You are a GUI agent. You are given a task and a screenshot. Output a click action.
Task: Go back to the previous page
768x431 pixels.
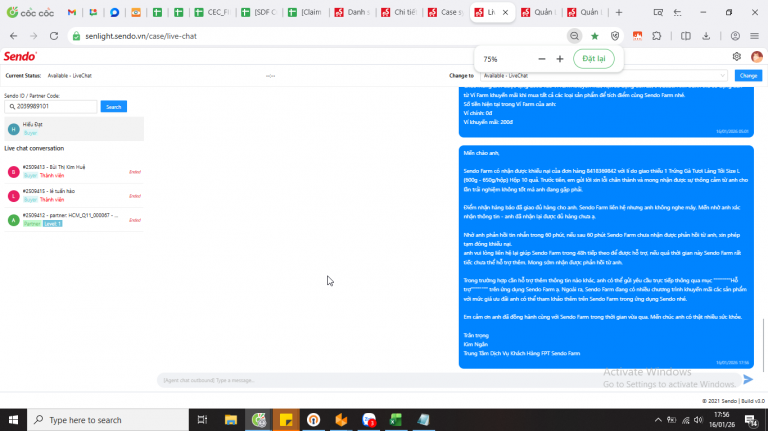tap(14, 36)
